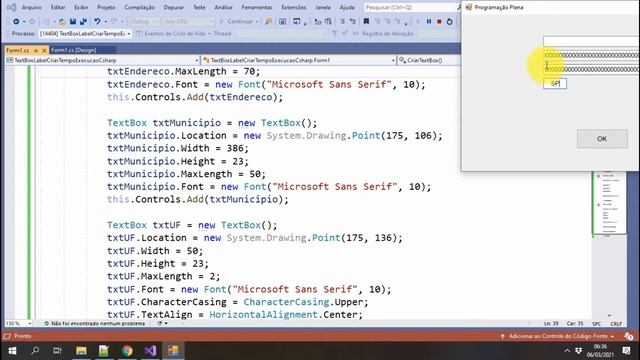Click the CRLF line ending indicator
Viewport: 640px width, 360px height.
pos(616,324)
